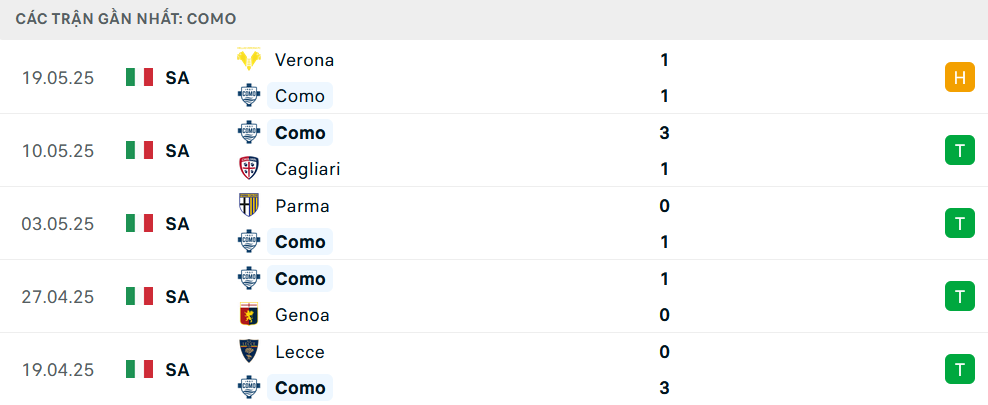Open the Genoa team name link
This screenshot has height=405, width=988.
[x=302, y=315]
